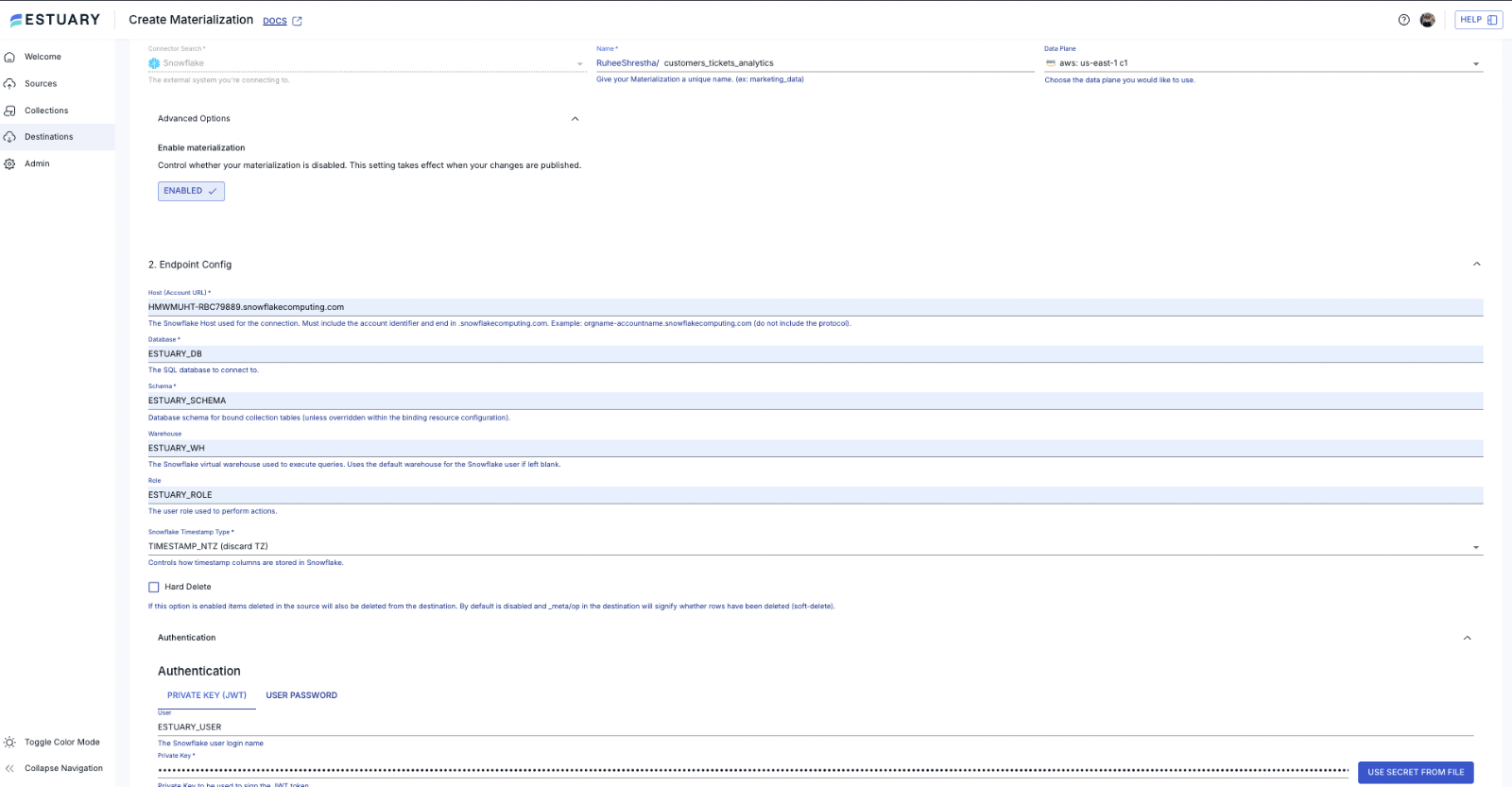Screen dimensions: 1512x787
Task: Collapse the Authentication section
Action: [x=1468, y=638]
